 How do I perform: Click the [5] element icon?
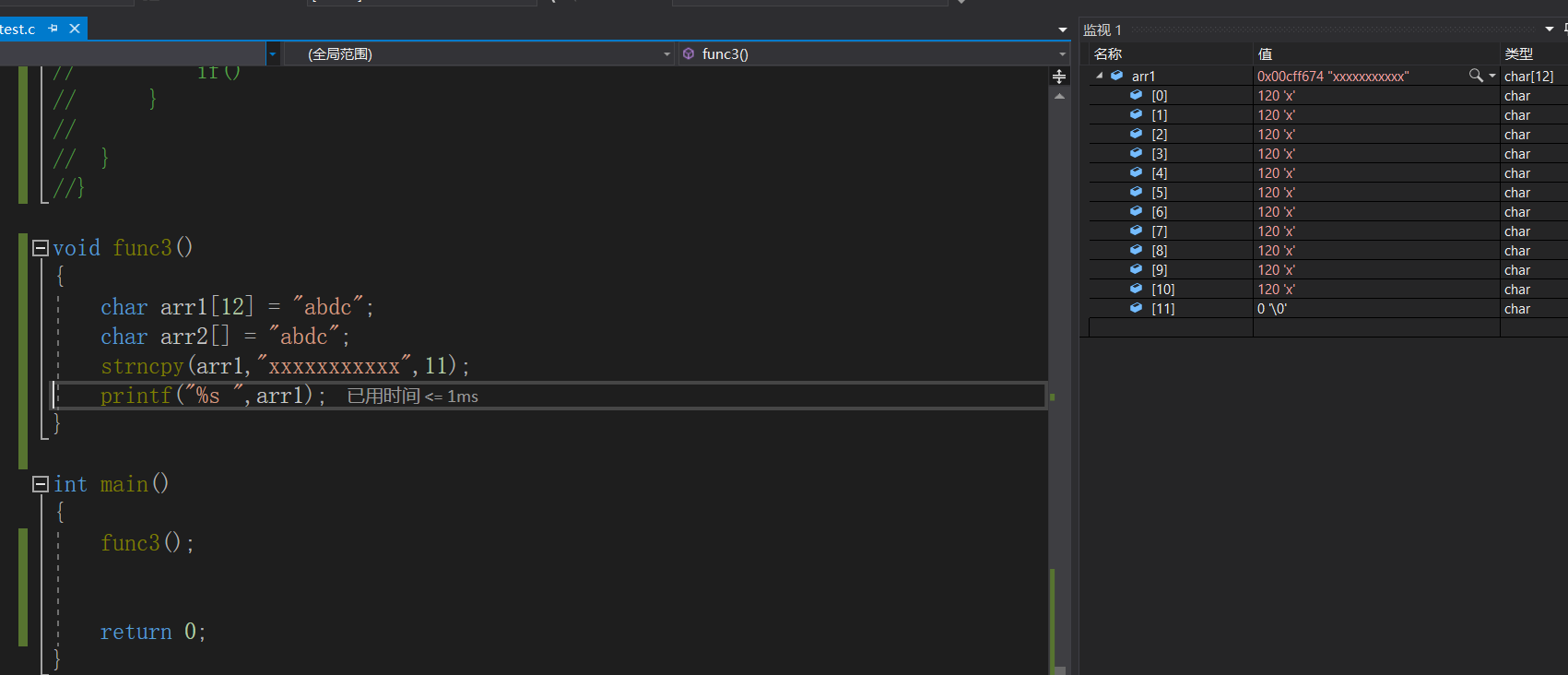(1136, 192)
